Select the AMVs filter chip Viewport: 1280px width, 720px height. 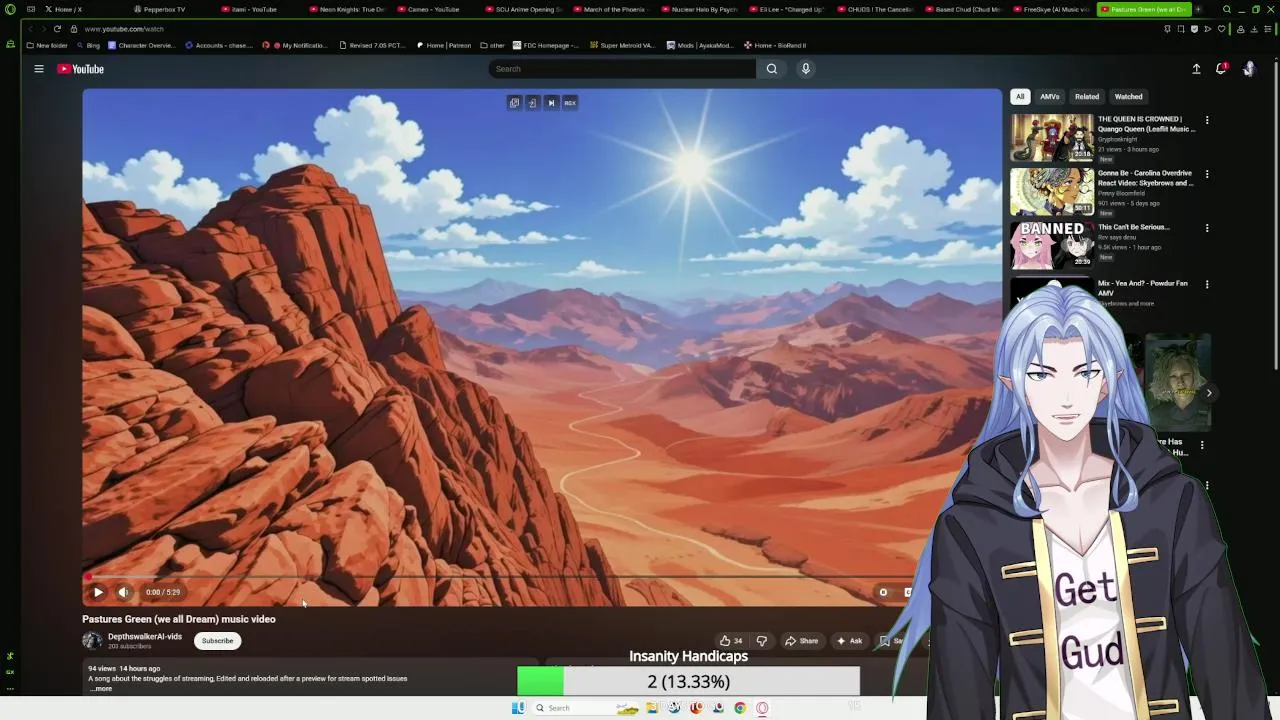pos(1049,97)
